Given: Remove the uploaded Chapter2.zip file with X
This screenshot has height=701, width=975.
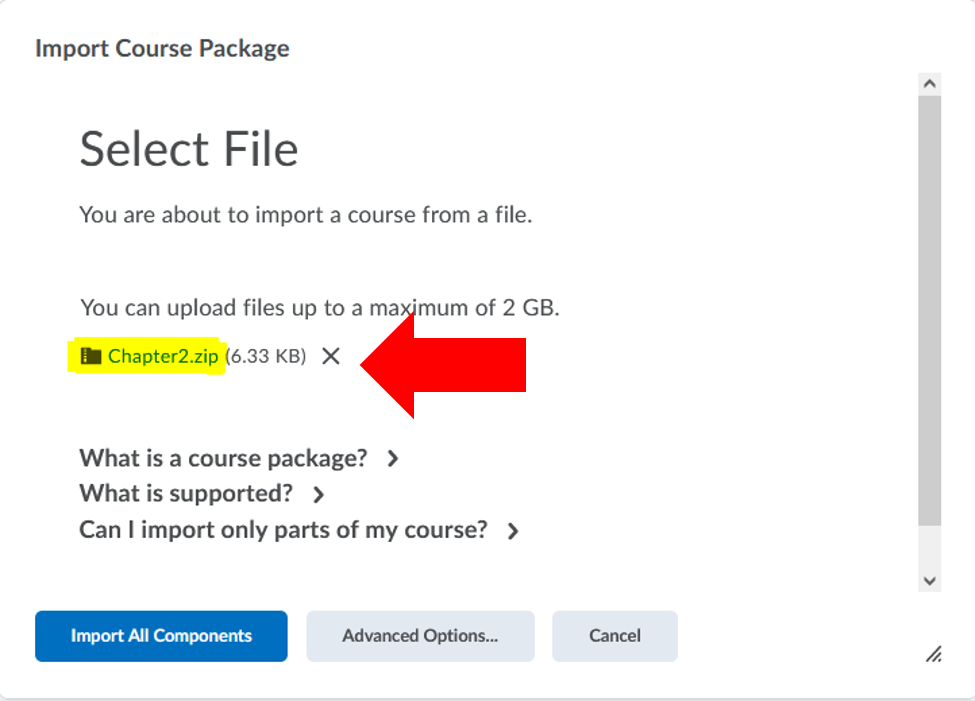Looking at the screenshot, I should 331,356.
